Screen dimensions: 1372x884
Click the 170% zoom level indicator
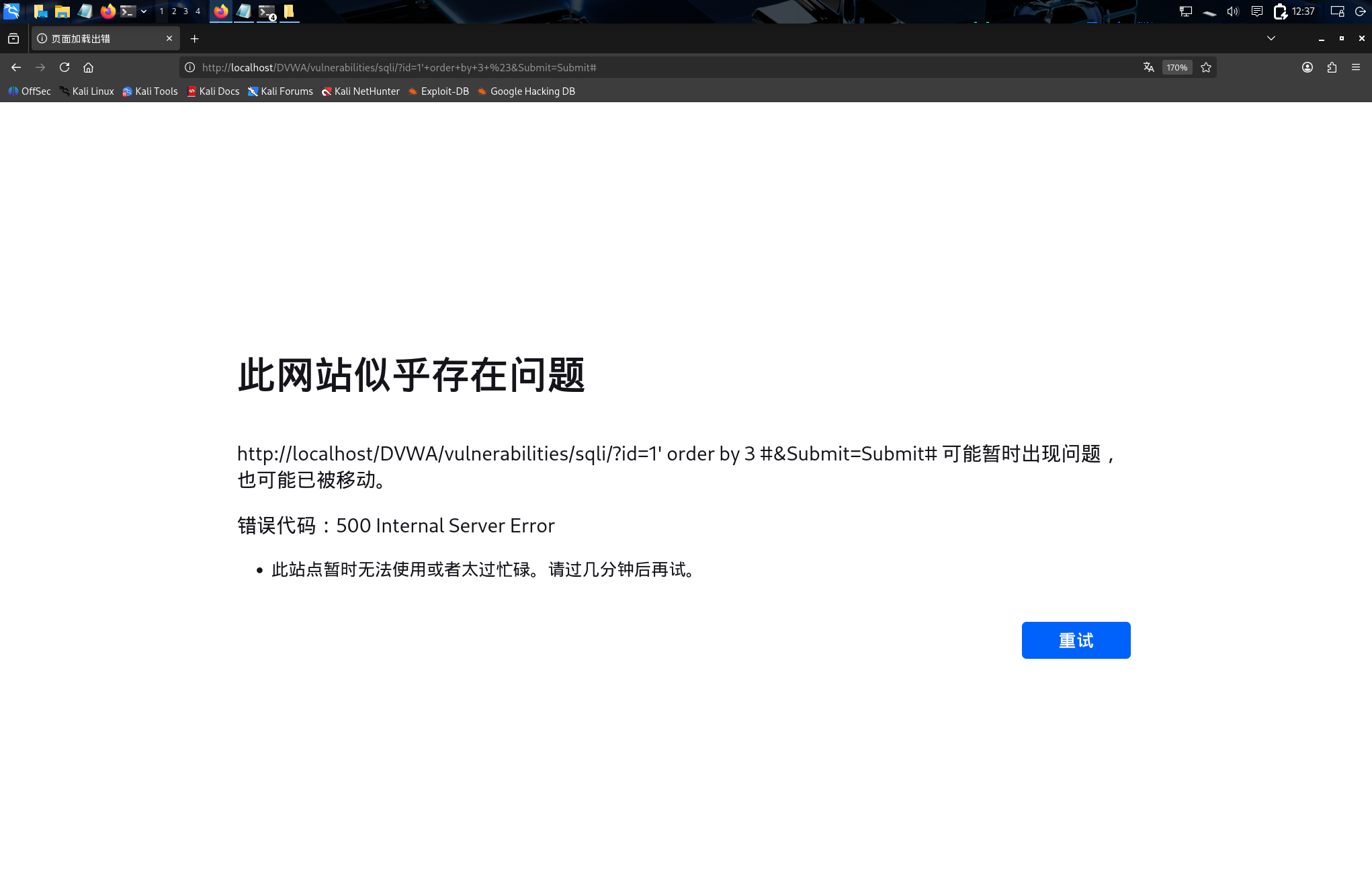pyautogui.click(x=1176, y=67)
